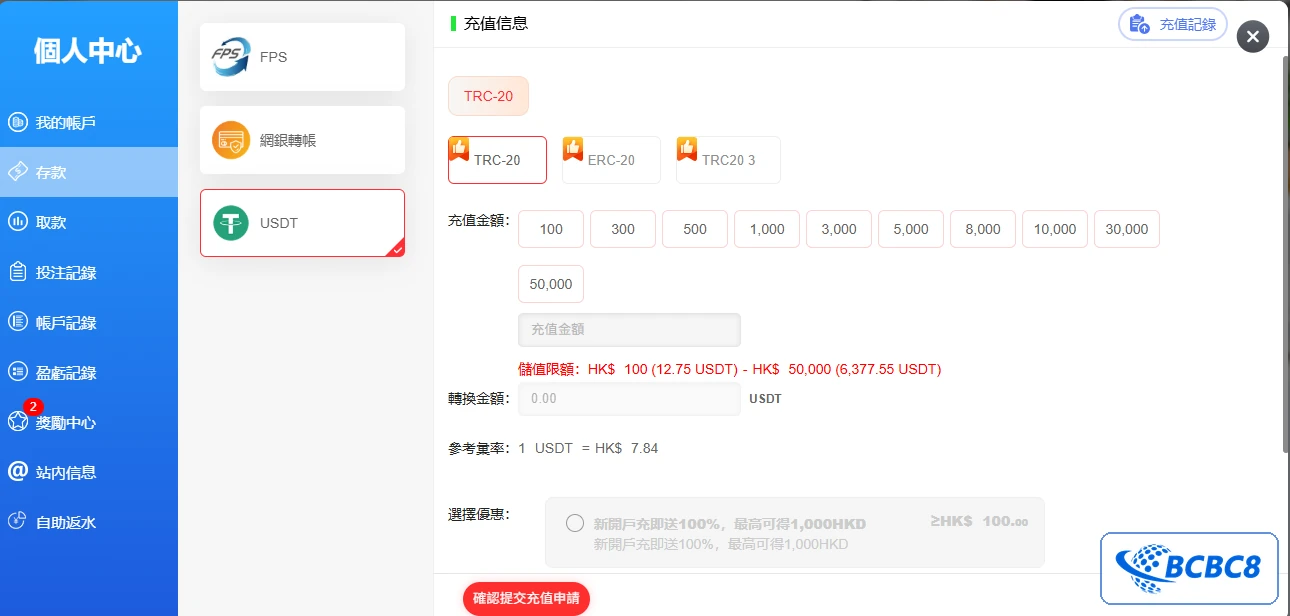Select the new-user 100% bonus radio button

(575, 523)
